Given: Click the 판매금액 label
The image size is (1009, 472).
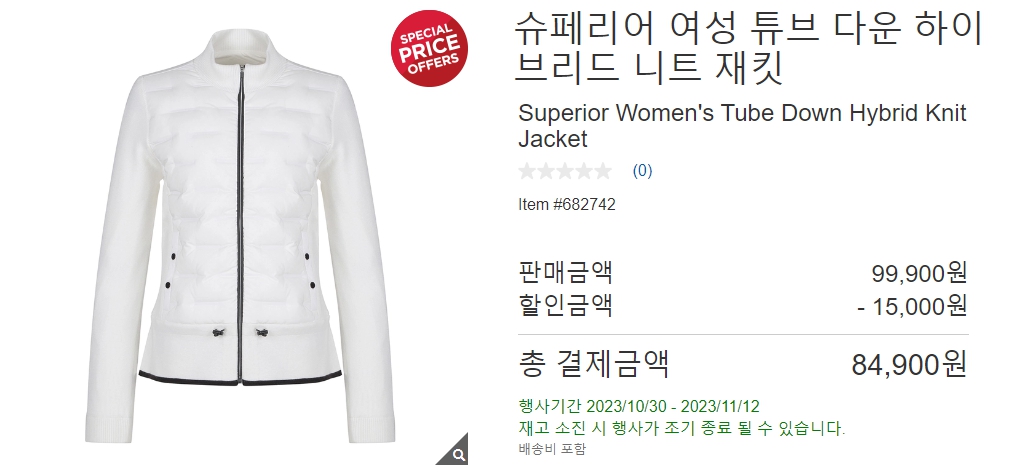Looking at the screenshot, I should pos(565,272).
